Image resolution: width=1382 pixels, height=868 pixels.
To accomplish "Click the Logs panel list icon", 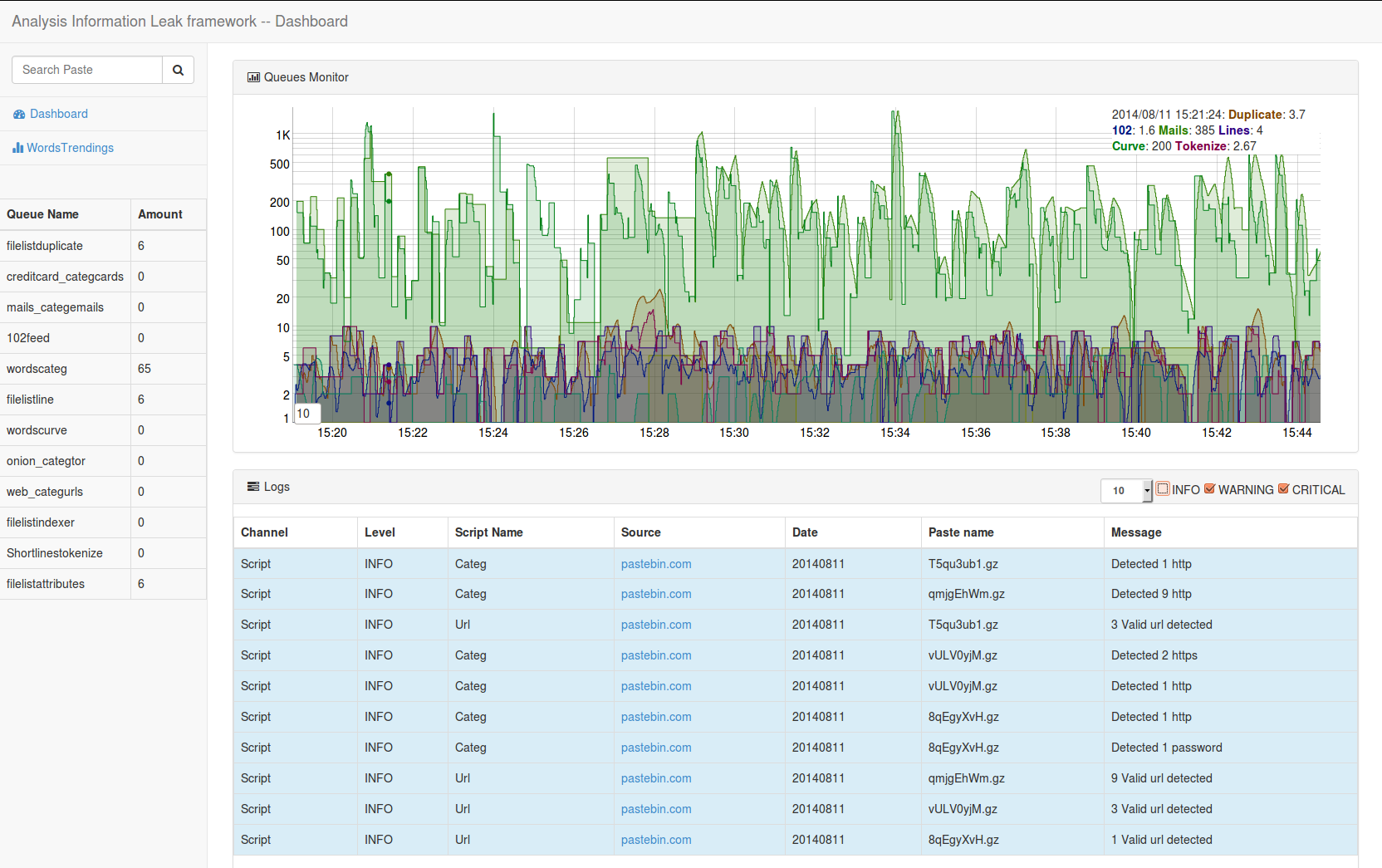I will click(x=253, y=487).
